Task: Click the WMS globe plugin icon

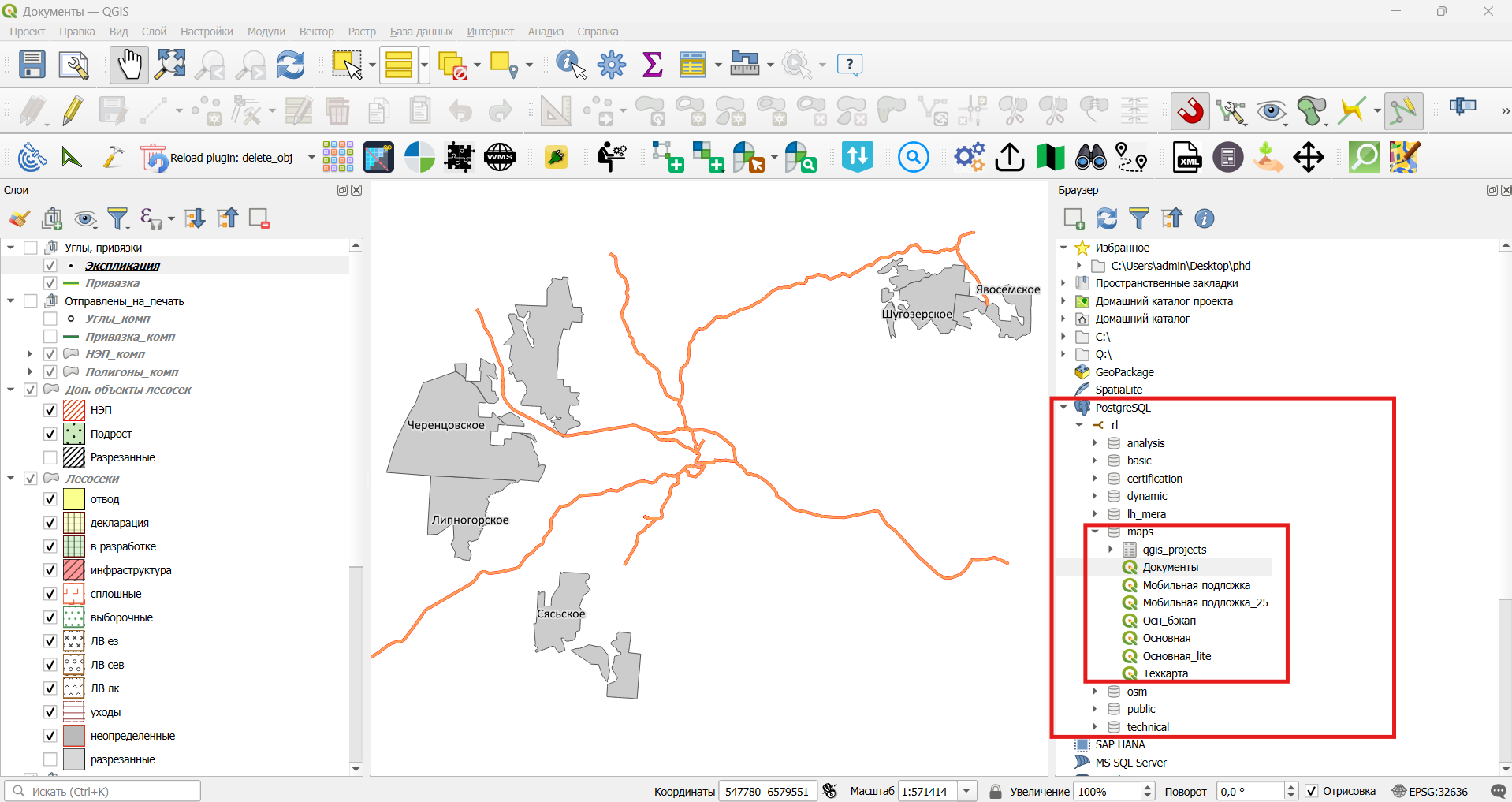Action: point(500,157)
